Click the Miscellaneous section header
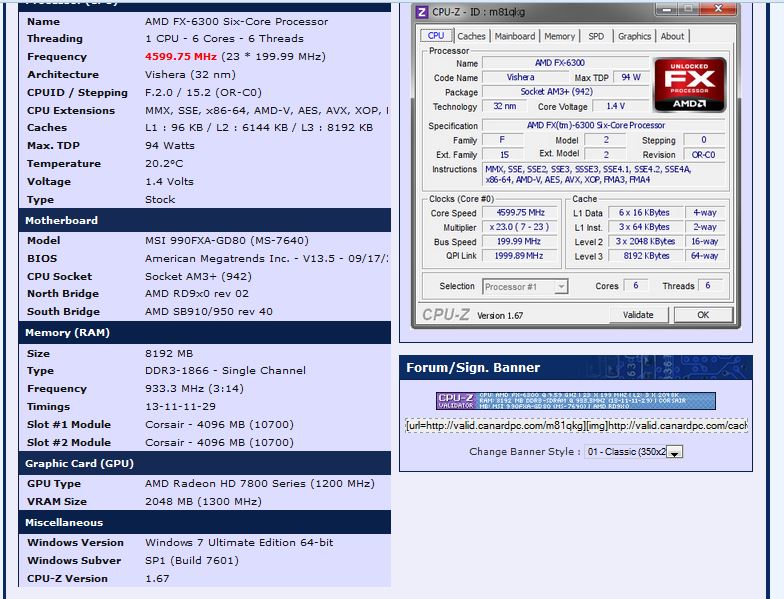This screenshot has width=784, height=599. pos(204,522)
